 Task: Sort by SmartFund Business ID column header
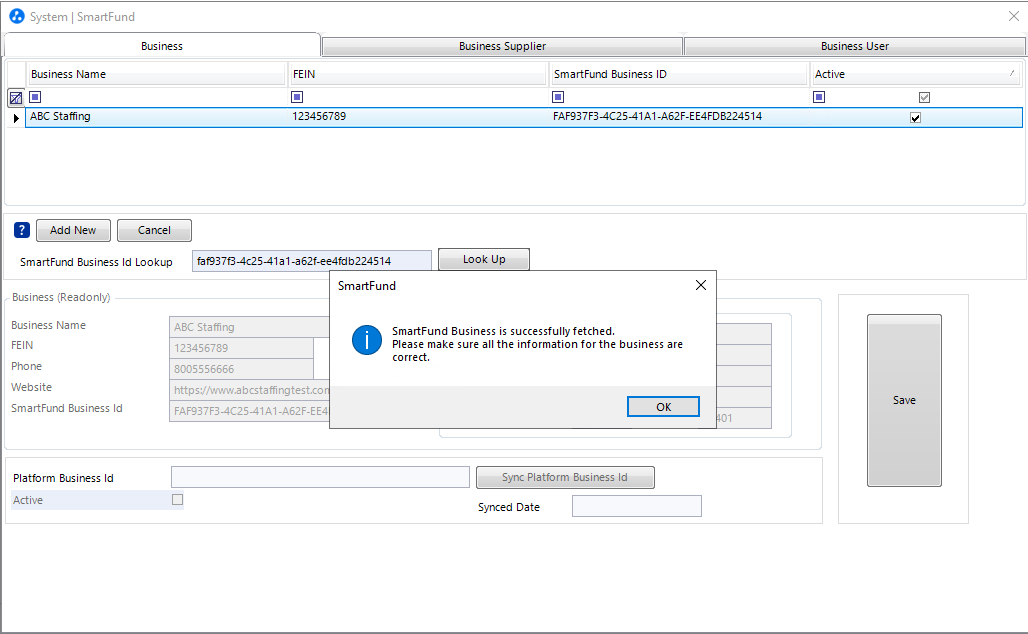point(679,74)
